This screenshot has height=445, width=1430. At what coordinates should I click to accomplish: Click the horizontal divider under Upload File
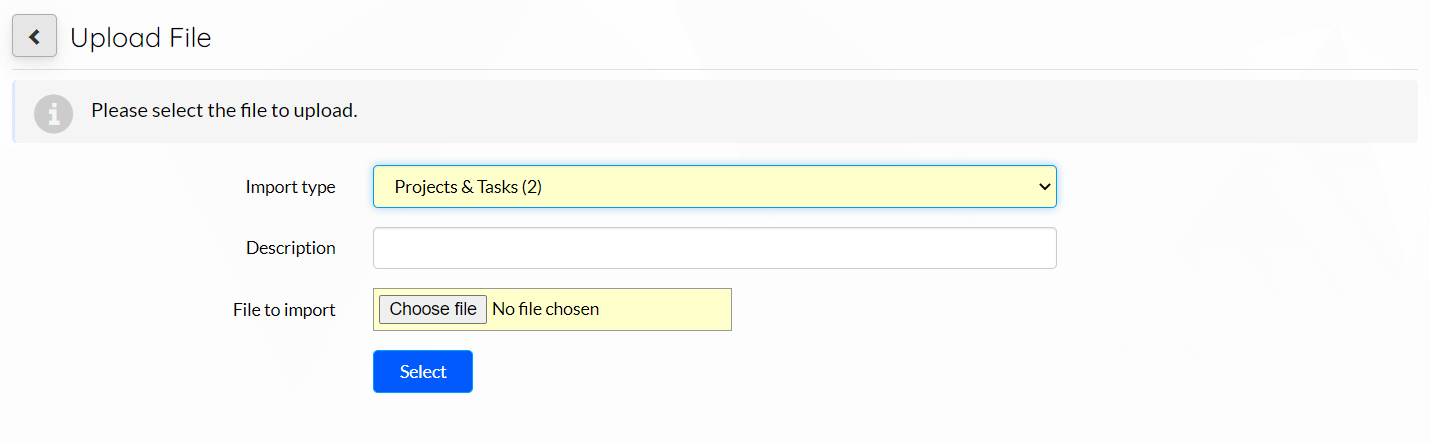point(715,69)
